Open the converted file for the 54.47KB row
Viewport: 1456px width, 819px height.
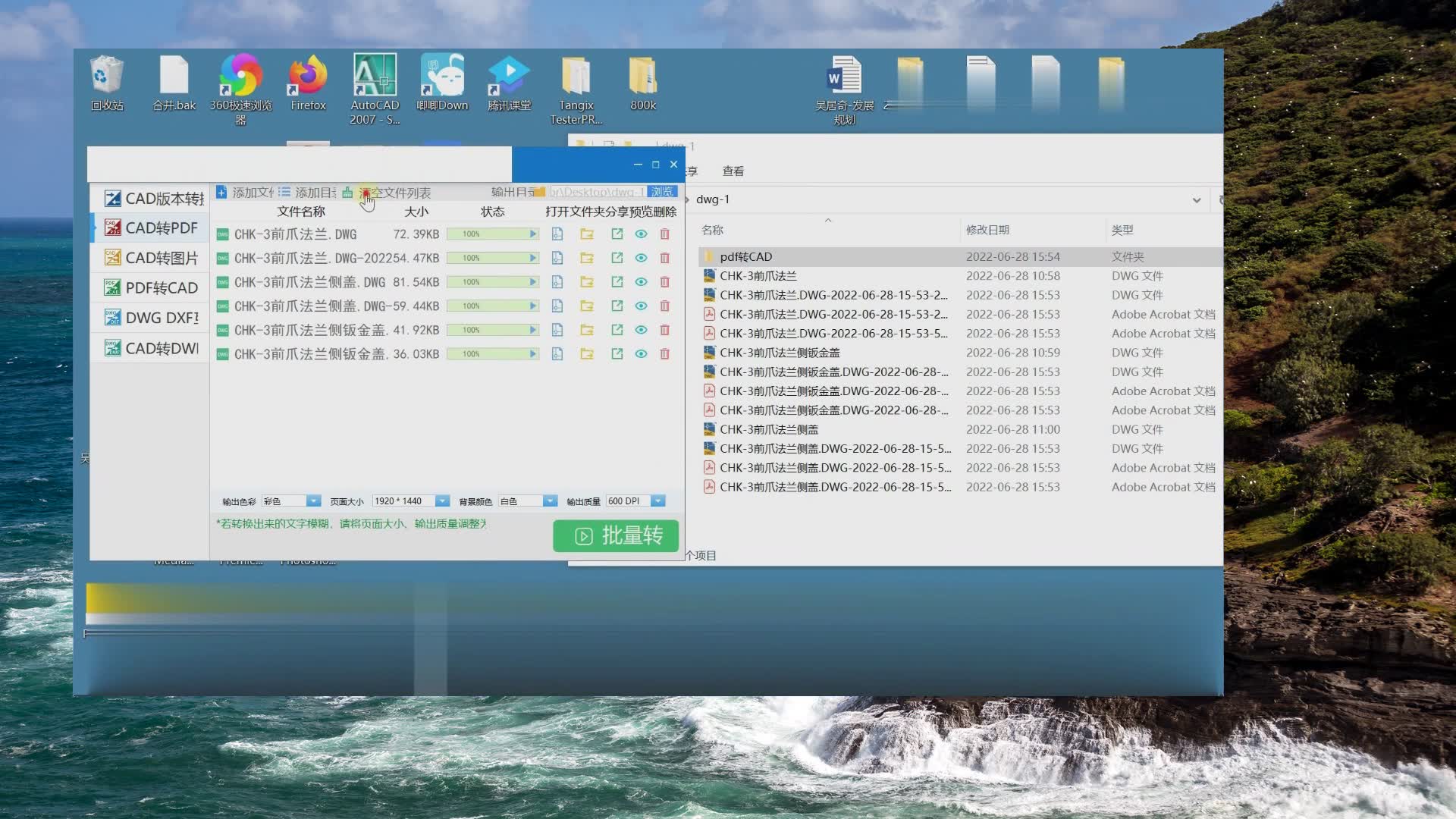coord(557,259)
